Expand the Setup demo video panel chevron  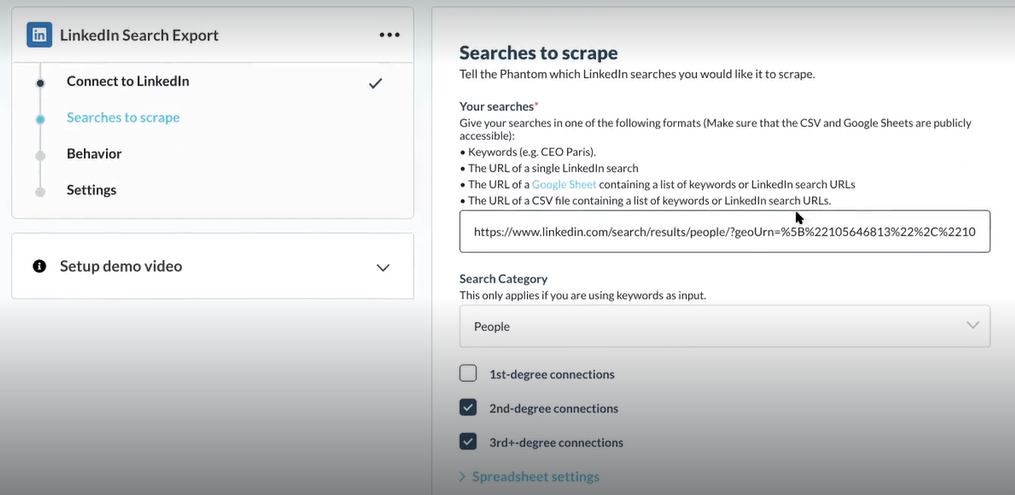[383, 267]
